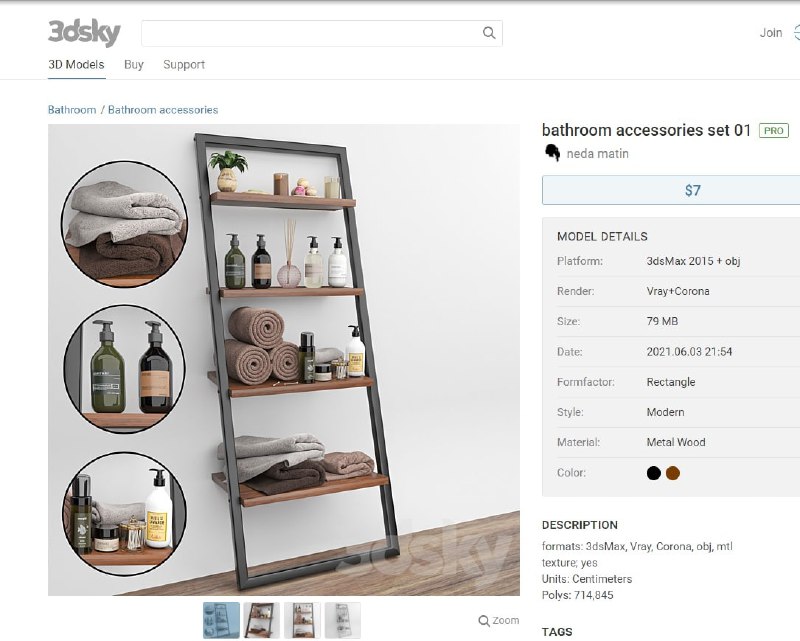The image size is (800, 641).
Task: Click the Join link
Action: pyautogui.click(x=771, y=33)
